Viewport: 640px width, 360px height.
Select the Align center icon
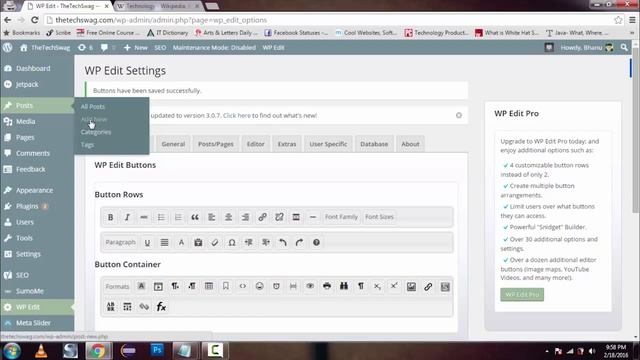[229, 217]
